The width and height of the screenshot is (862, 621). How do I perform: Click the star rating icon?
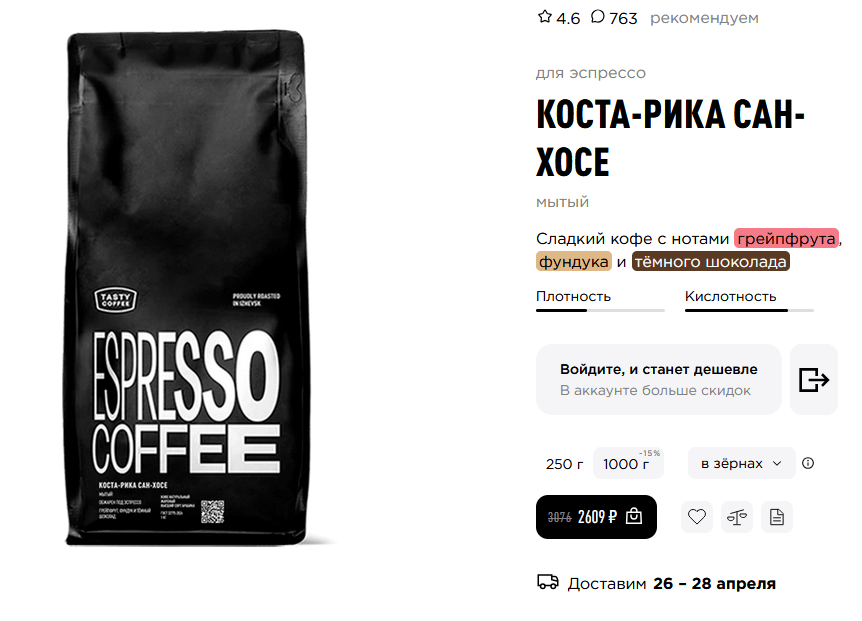pyautogui.click(x=544, y=17)
